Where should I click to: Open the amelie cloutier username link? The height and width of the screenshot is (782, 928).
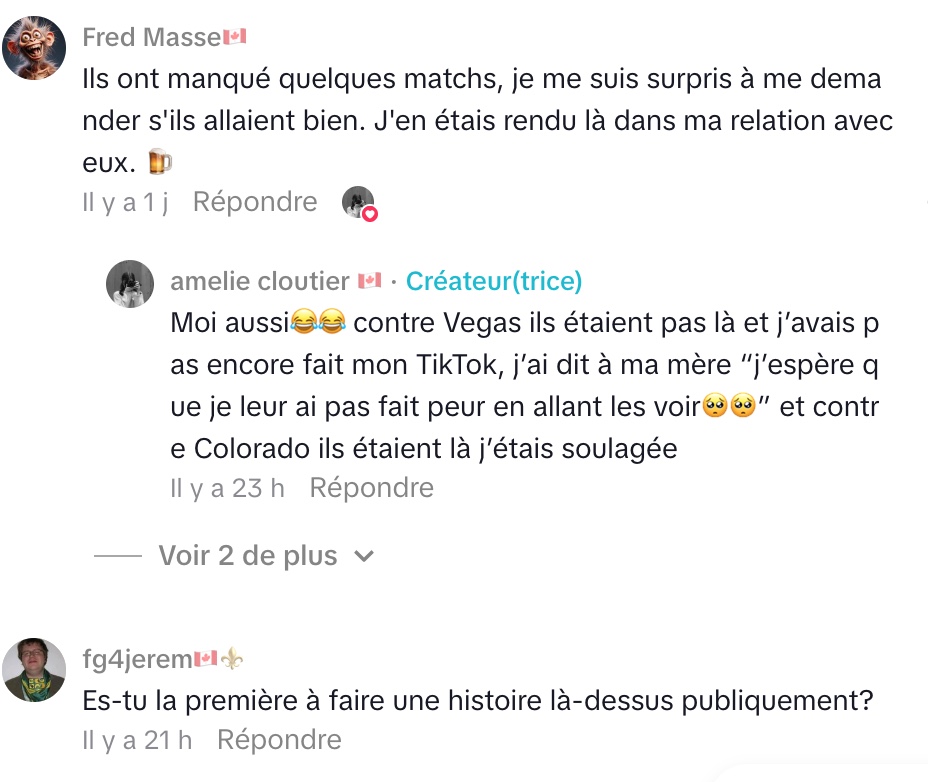tap(260, 282)
